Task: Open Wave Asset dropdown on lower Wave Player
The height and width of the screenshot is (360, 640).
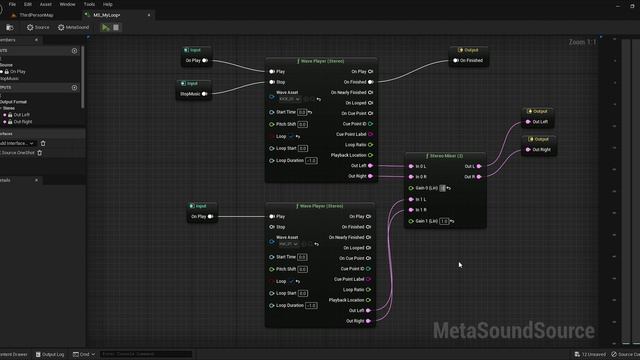Action: coord(288,244)
